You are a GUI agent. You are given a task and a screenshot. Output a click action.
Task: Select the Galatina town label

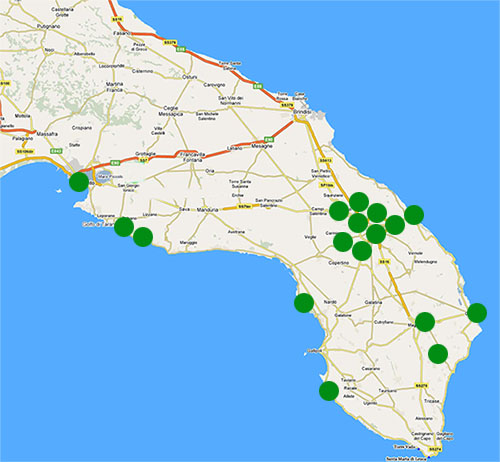click(373, 302)
